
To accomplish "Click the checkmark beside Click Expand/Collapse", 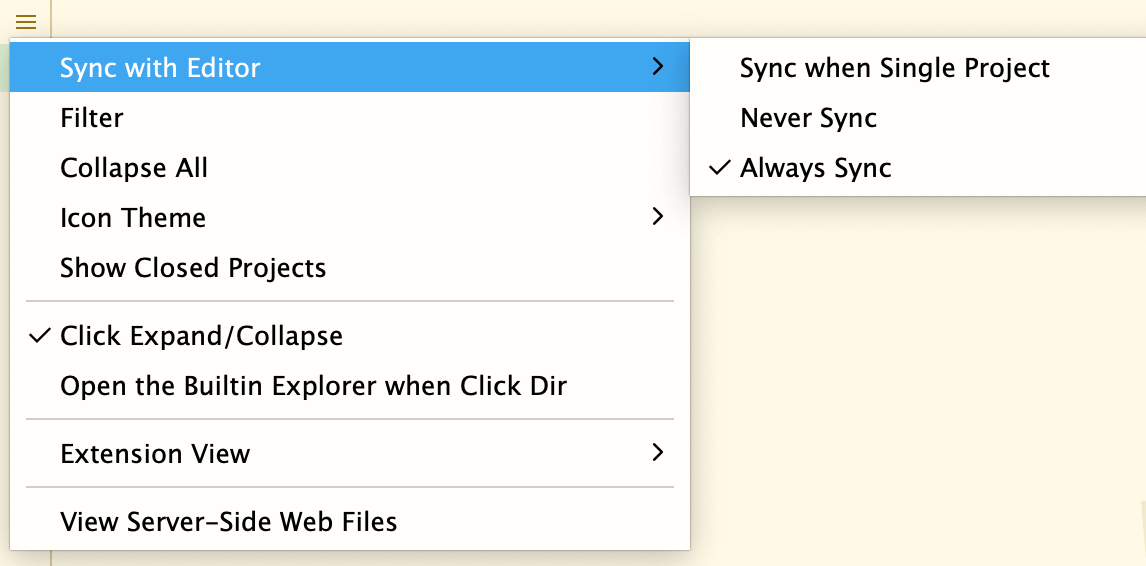I will (x=39, y=336).
